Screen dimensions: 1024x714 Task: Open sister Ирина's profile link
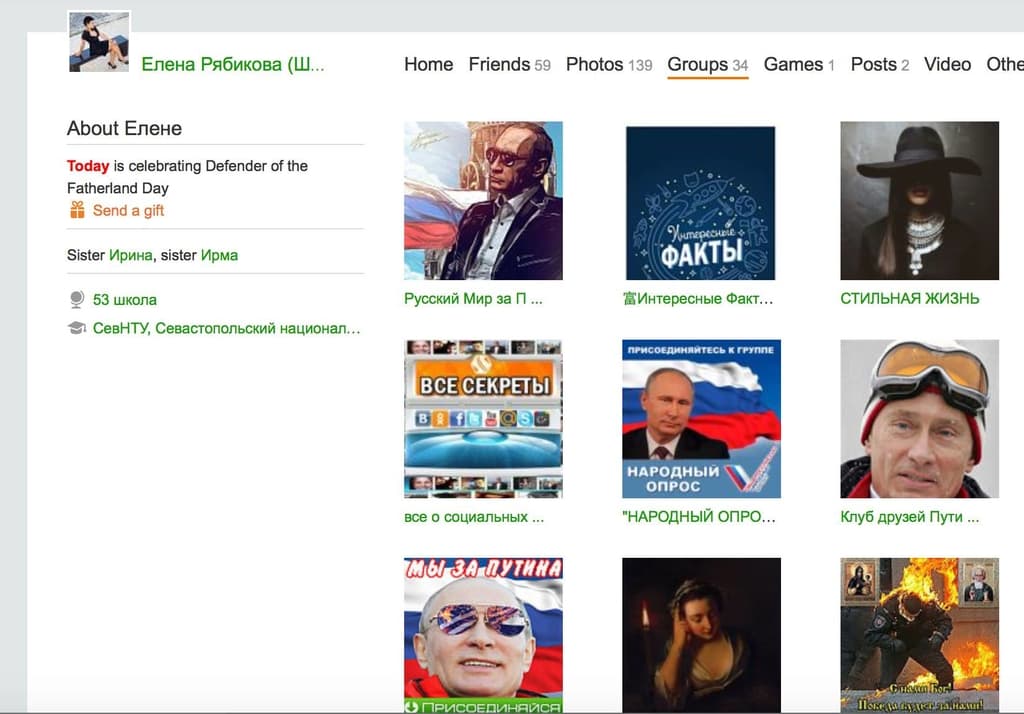click(x=131, y=255)
